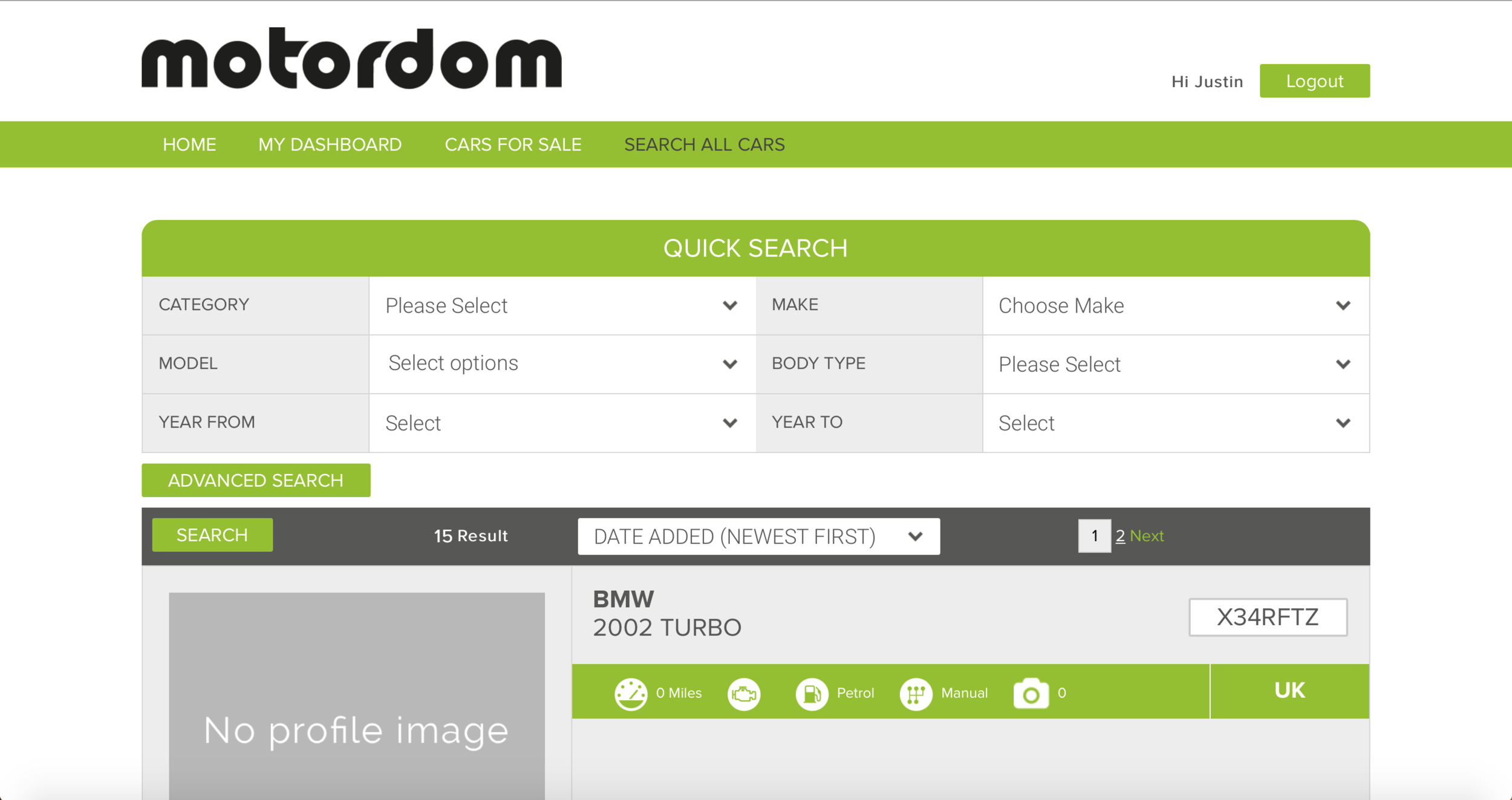The height and width of the screenshot is (800, 1512).
Task: Go to the Home menu item
Action: [x=189, y=145]
